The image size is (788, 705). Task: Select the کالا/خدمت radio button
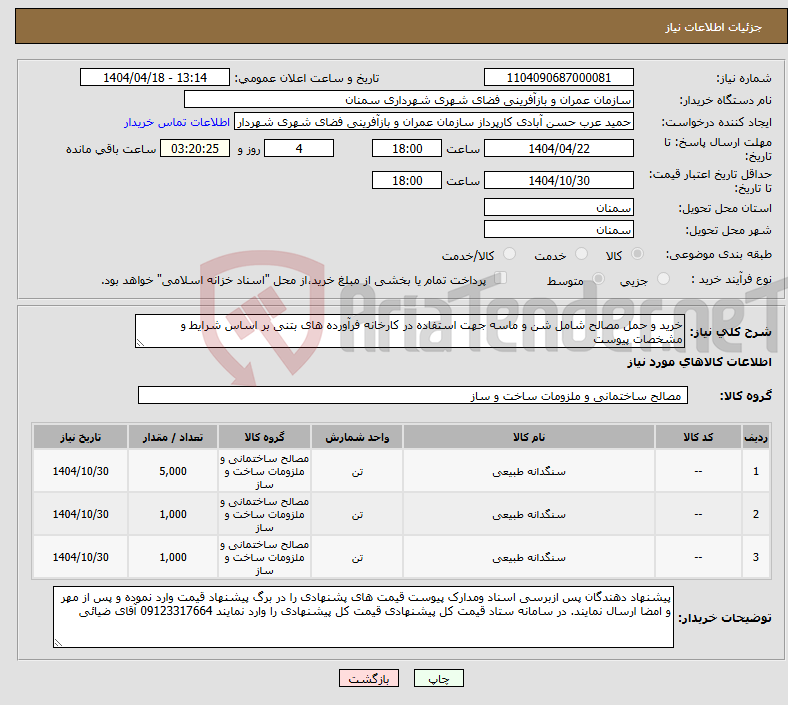[x=509, y=254]
